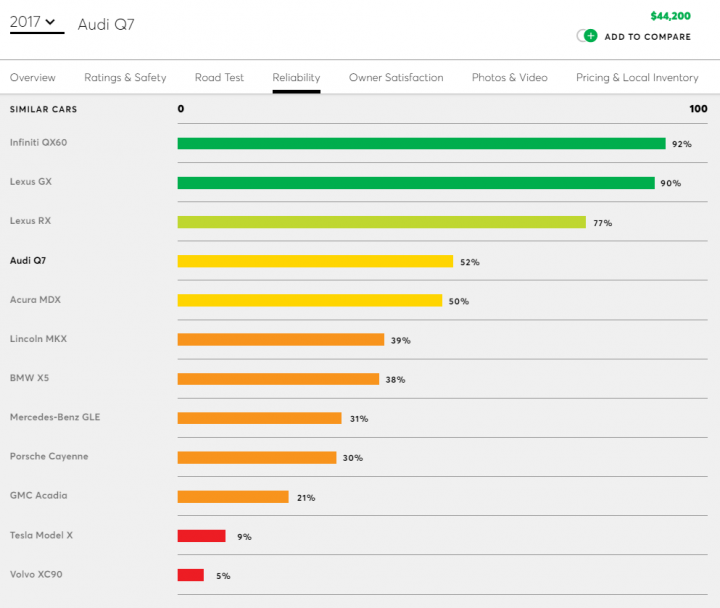Go to the Road Test tab

tap(219, 78)
